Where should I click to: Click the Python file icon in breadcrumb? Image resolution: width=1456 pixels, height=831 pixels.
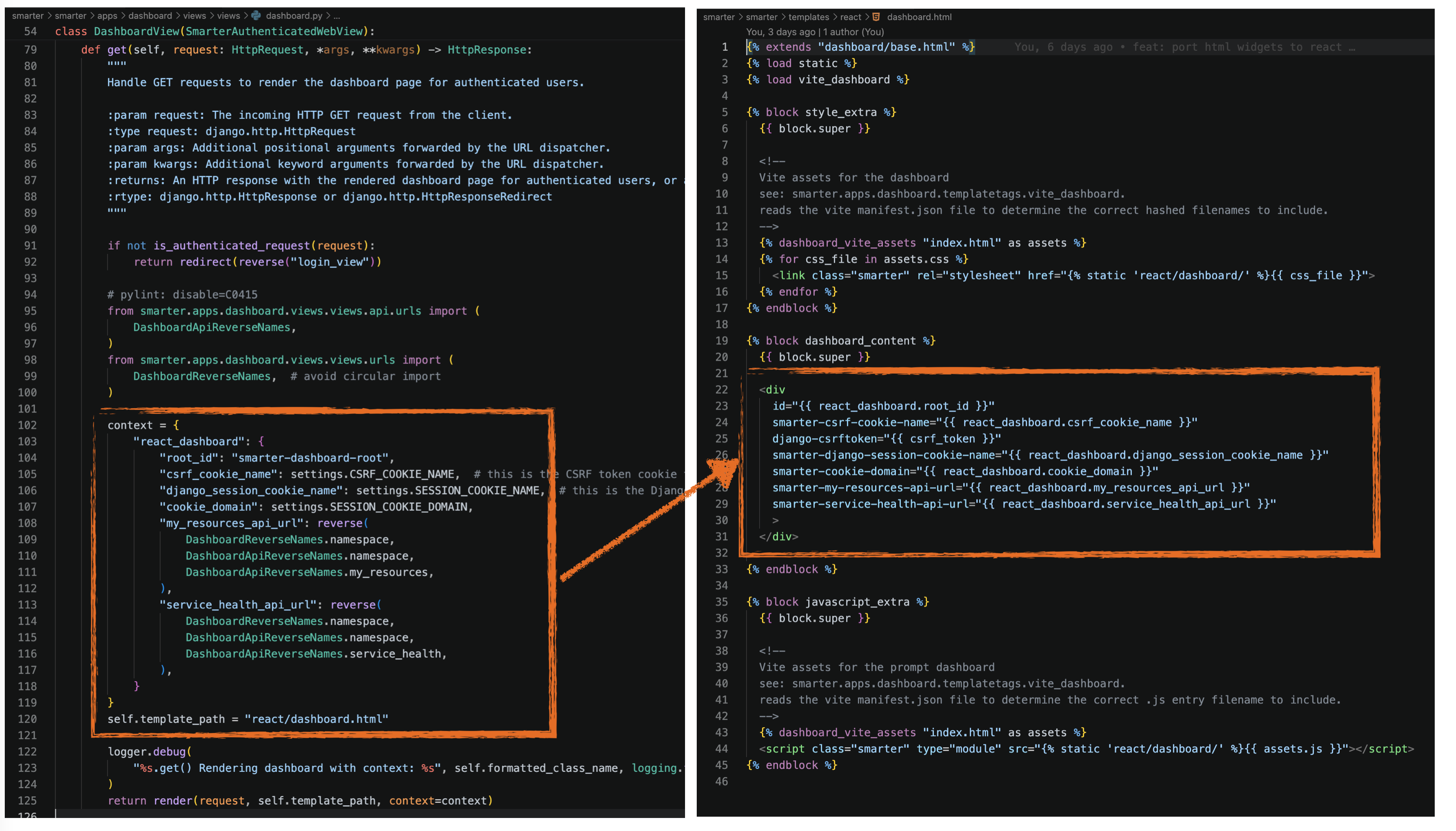tap(256, 15)
